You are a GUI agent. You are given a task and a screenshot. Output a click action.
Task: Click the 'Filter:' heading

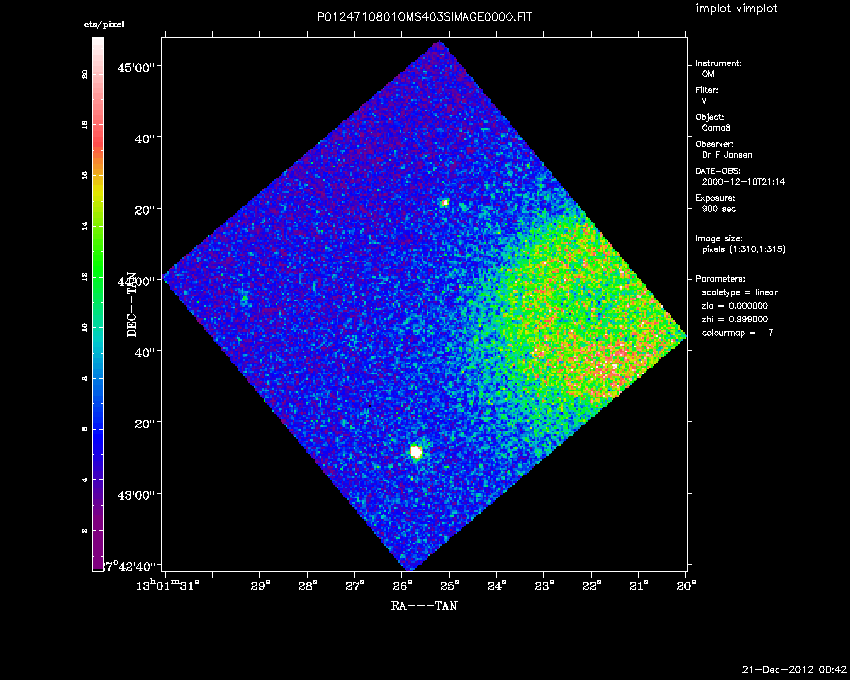[707, 90]
